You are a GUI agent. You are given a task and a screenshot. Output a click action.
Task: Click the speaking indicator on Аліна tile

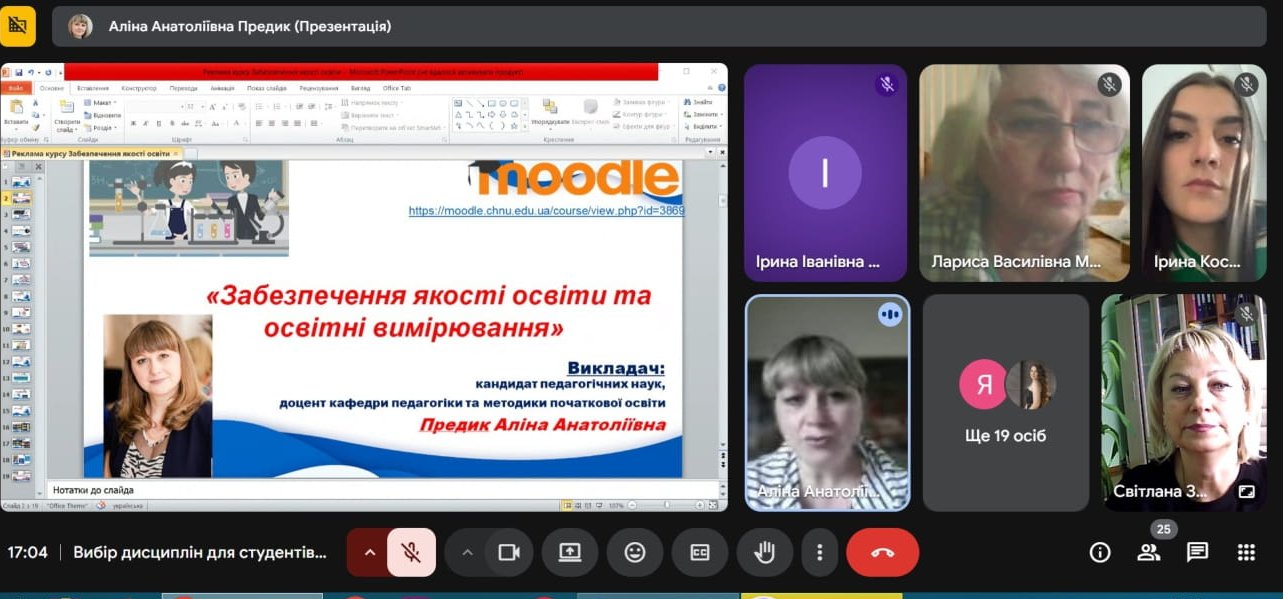(x=889, y=314)
